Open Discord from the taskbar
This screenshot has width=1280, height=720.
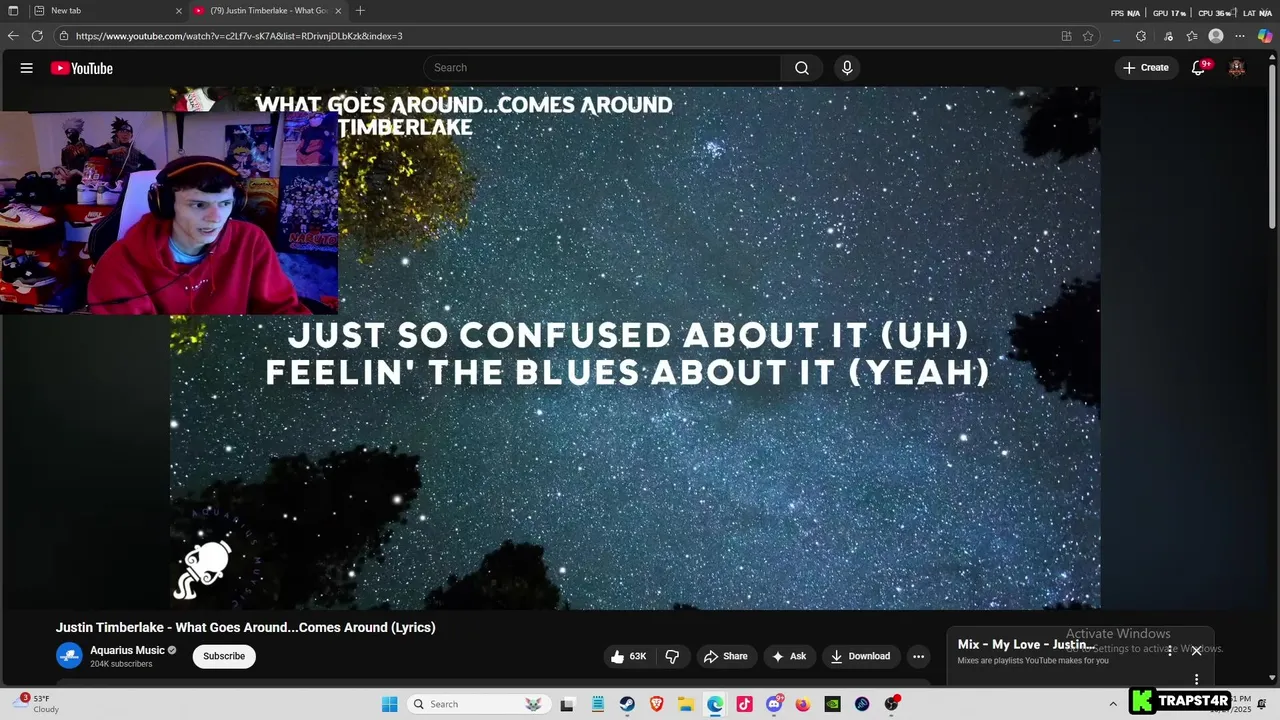(774, 704)
